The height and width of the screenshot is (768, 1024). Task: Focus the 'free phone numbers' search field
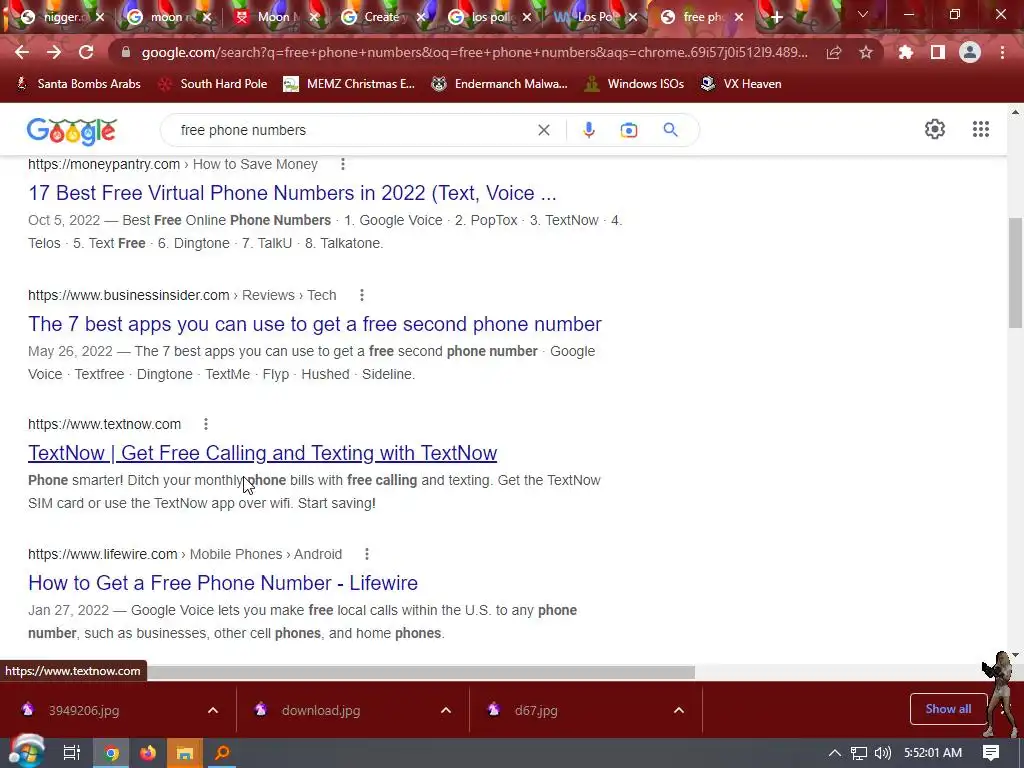click(x=353, y=130)
